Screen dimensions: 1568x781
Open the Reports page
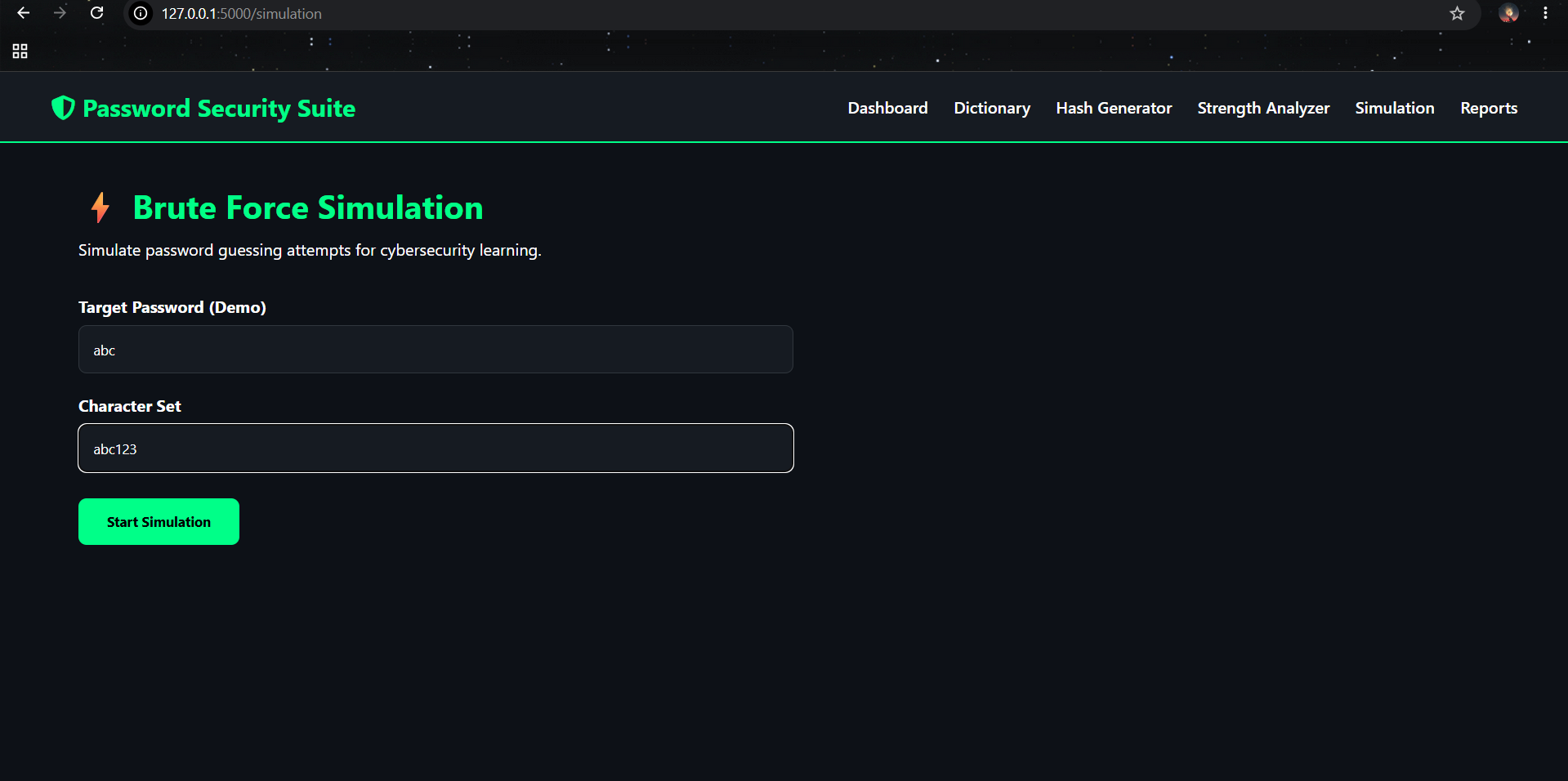1489,108
